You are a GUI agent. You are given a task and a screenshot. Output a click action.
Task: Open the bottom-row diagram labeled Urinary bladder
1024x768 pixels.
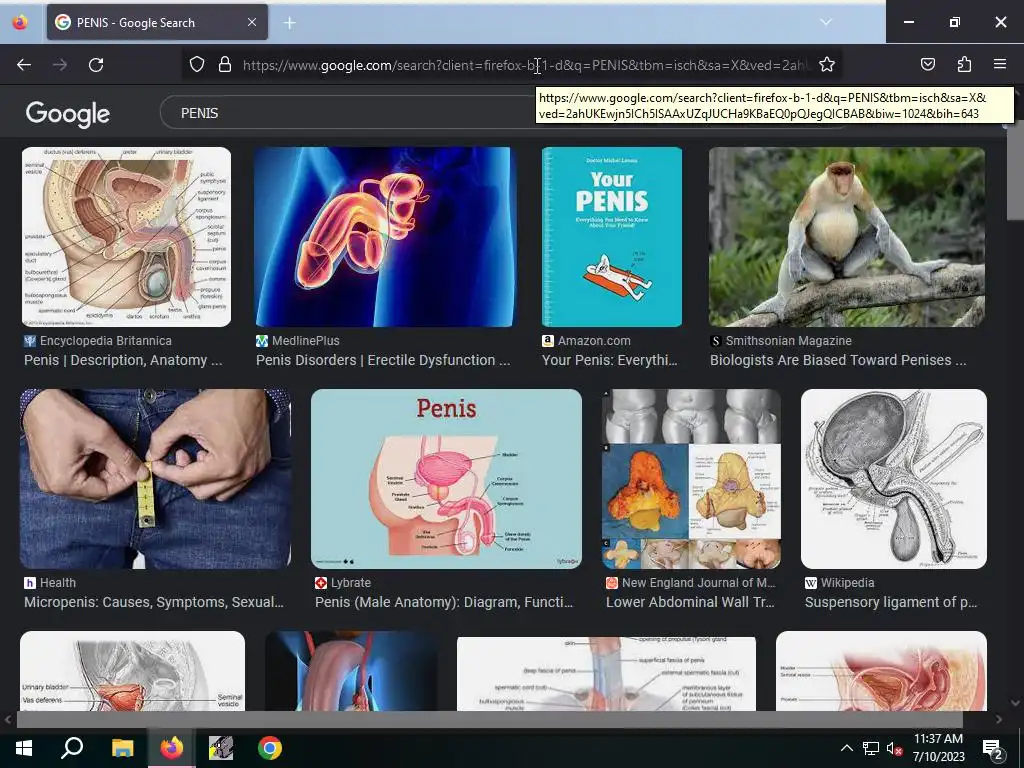click(x=133, y=671)
